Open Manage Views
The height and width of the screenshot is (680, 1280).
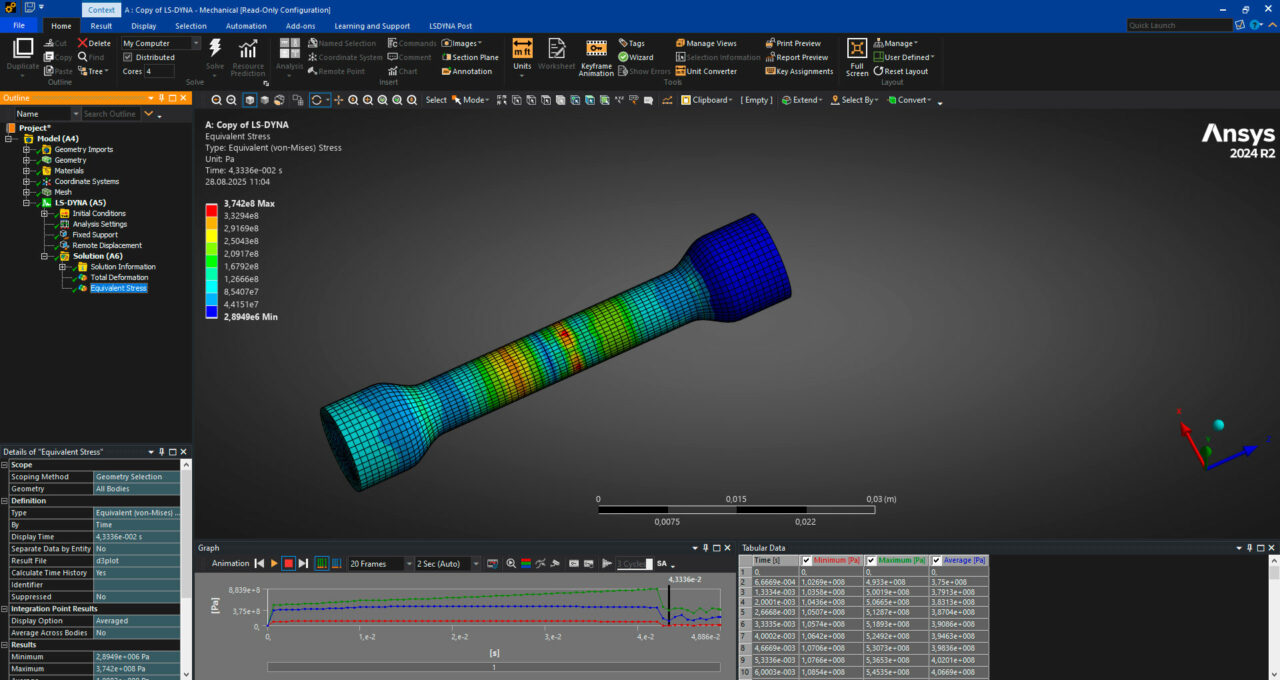(x=706, y=43)
